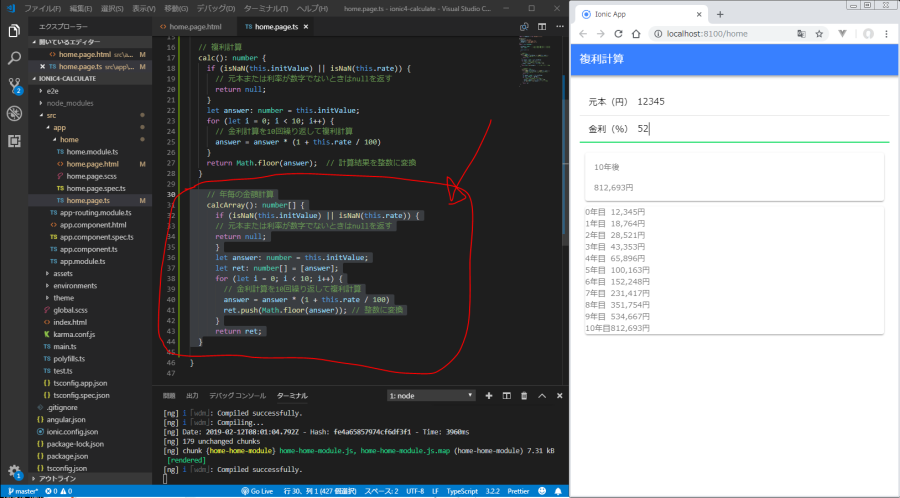This screenshot has width=900, height=498.
Task: Switch to home.page.html editor tab
Action: [x=195, y=27]
